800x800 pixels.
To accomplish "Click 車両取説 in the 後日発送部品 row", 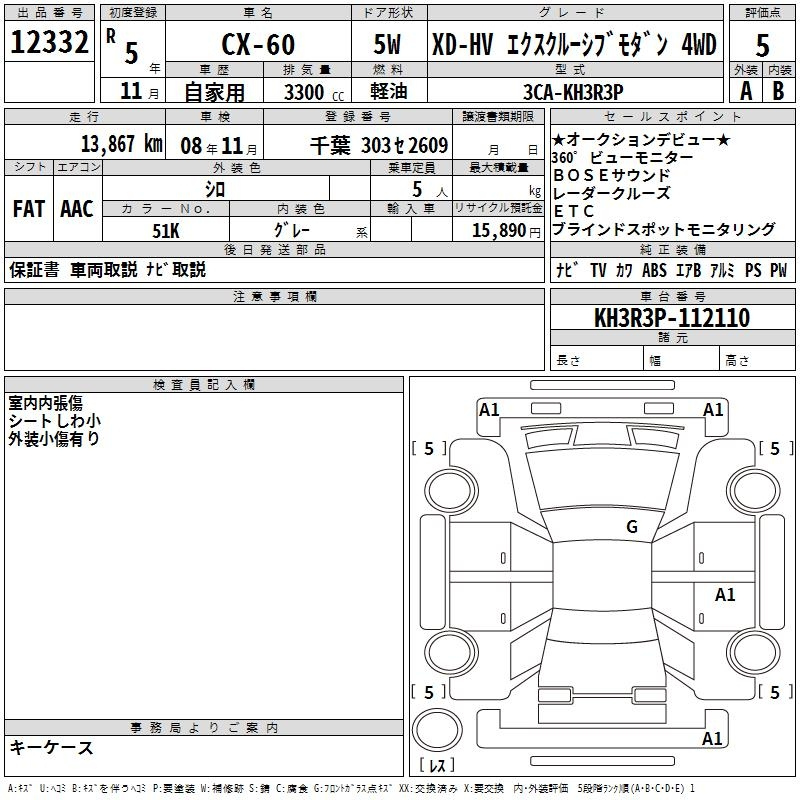I will click(x=104, y=269).
